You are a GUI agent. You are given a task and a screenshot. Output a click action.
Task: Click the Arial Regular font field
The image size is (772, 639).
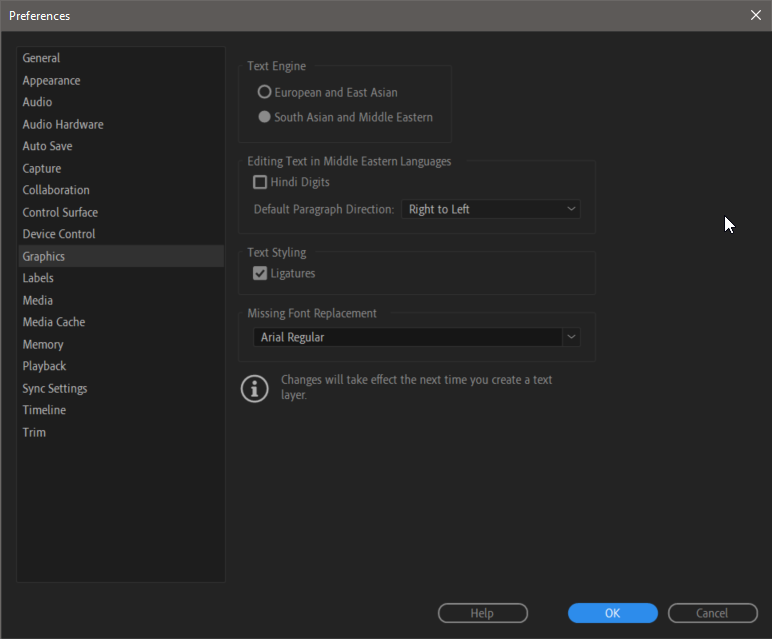pos(408,337)
